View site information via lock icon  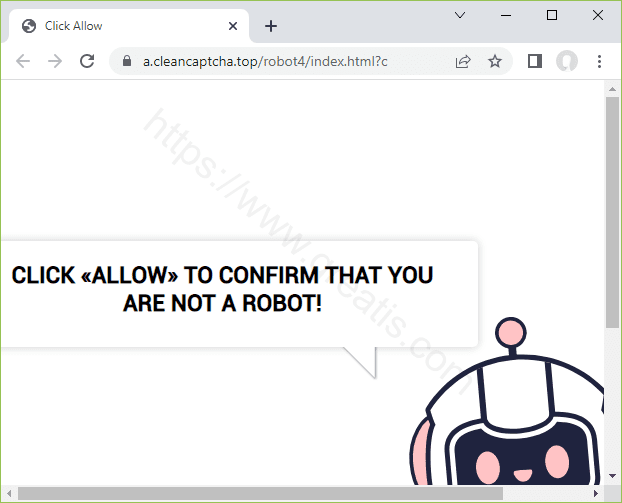(x=126, y=61)
